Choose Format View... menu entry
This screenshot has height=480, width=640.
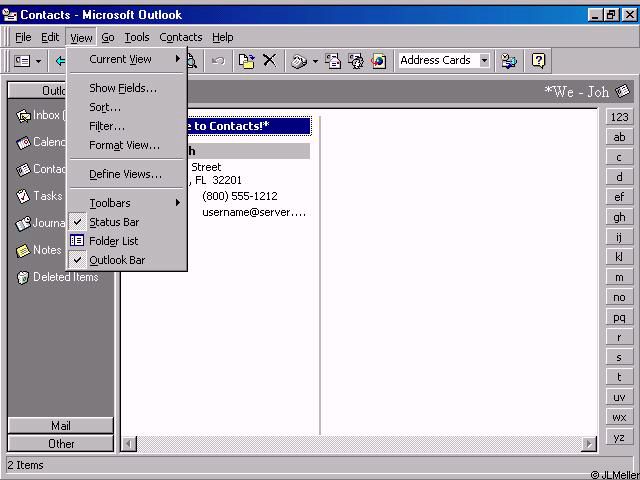pos(127,145)
